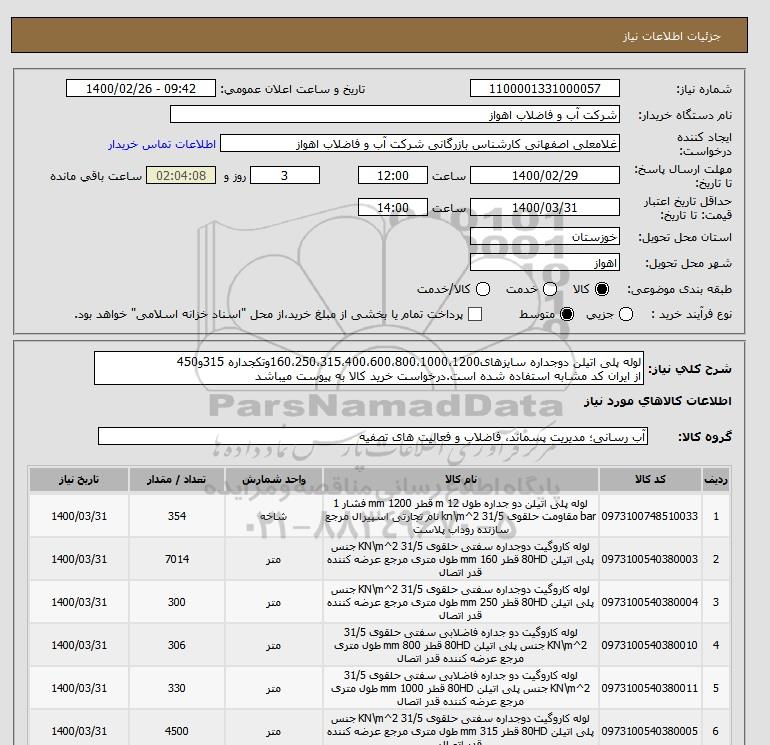The width and height of the screenshot is (770, 745).
Task: Click the کد کالا column header
Action: [x=650, y=479]
